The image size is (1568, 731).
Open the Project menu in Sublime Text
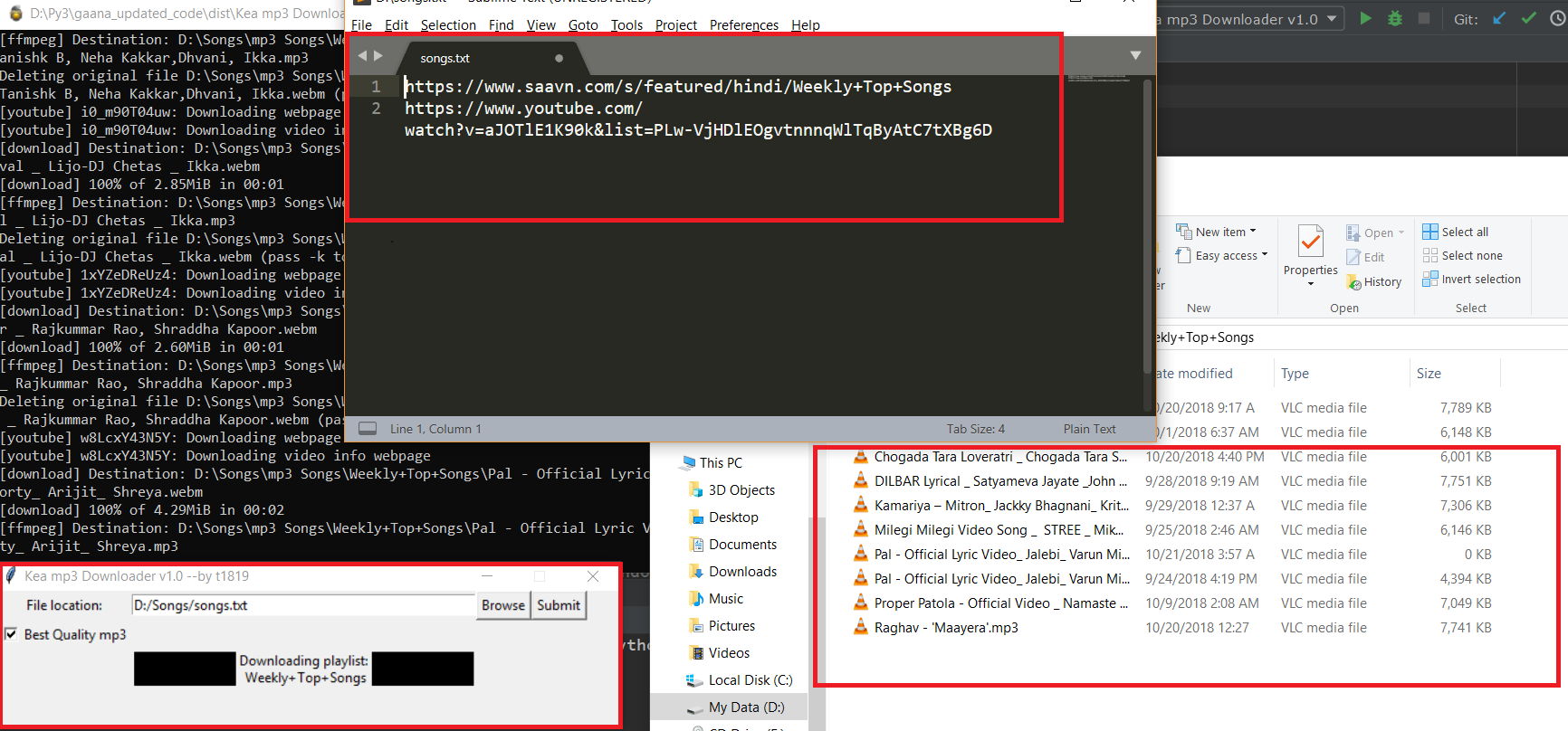click(676, 25)
